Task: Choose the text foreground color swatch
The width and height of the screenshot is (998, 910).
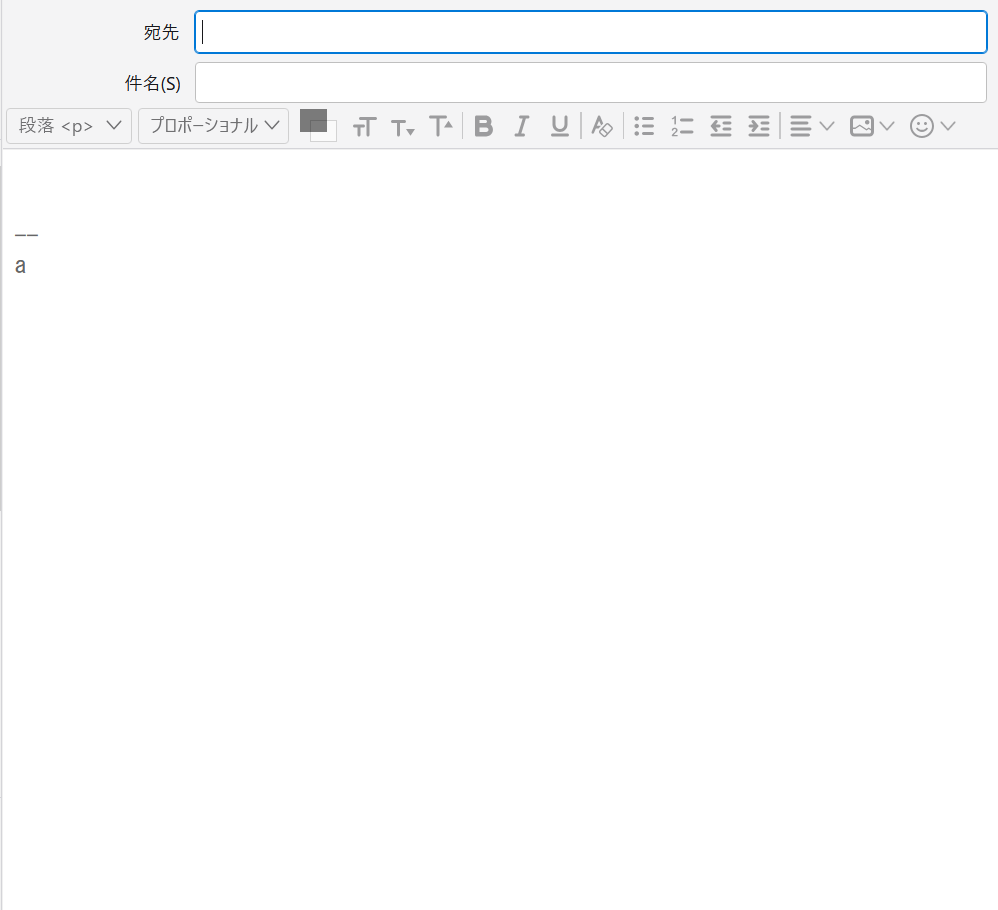Action: click(312, 119)
